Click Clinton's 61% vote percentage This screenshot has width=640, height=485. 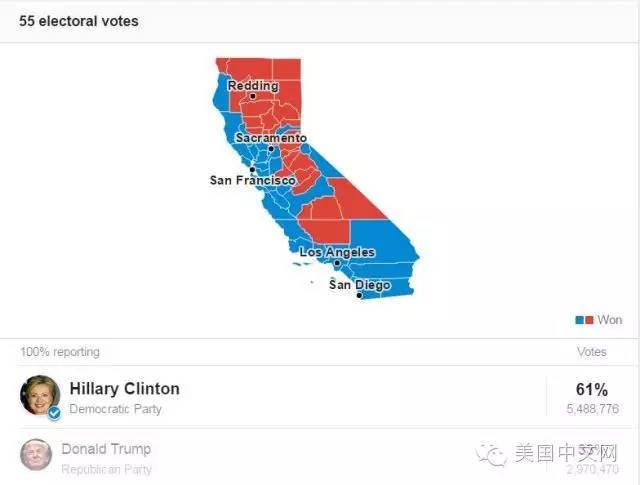click(591, 389)
